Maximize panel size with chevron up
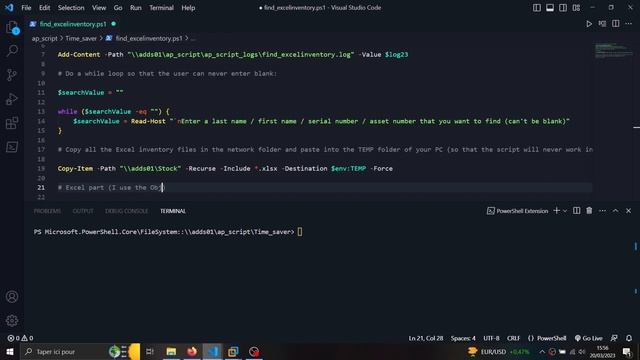Image resolution: width=640 pixels, height=360 pixels. pyautogui.click(x=616, y=211)
